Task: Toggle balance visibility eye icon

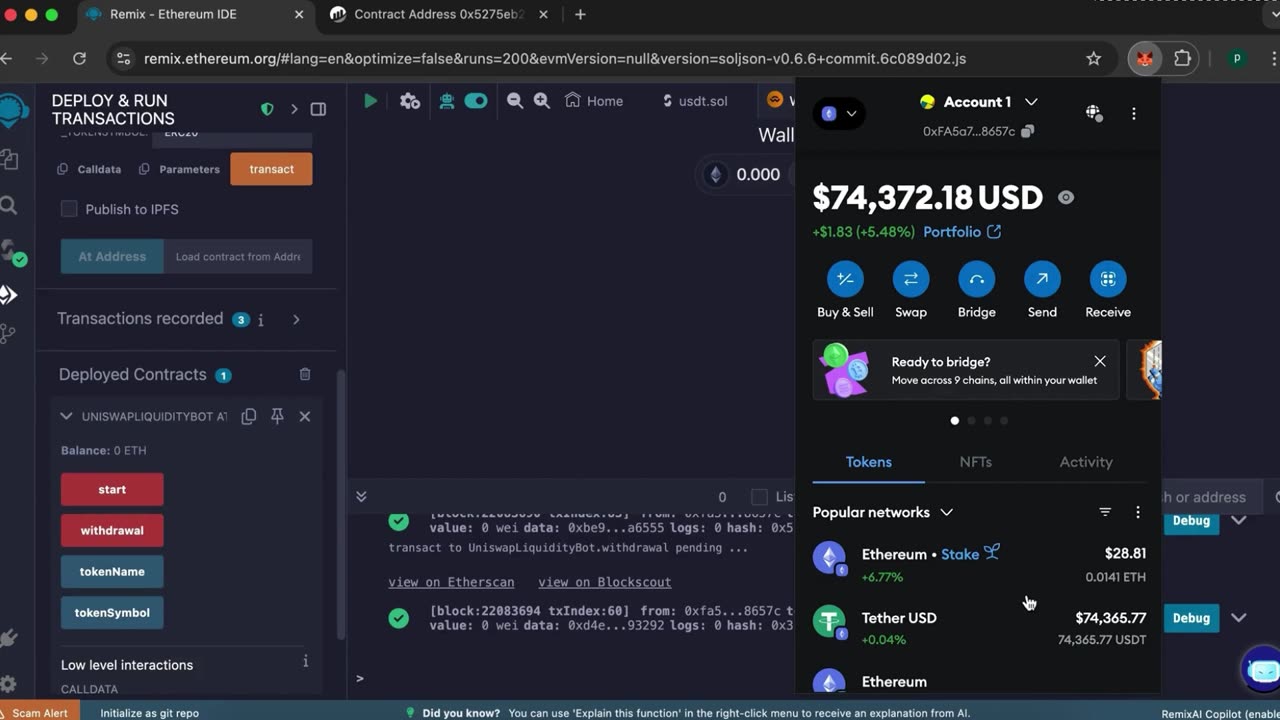Action: (x=1066, y=198)
